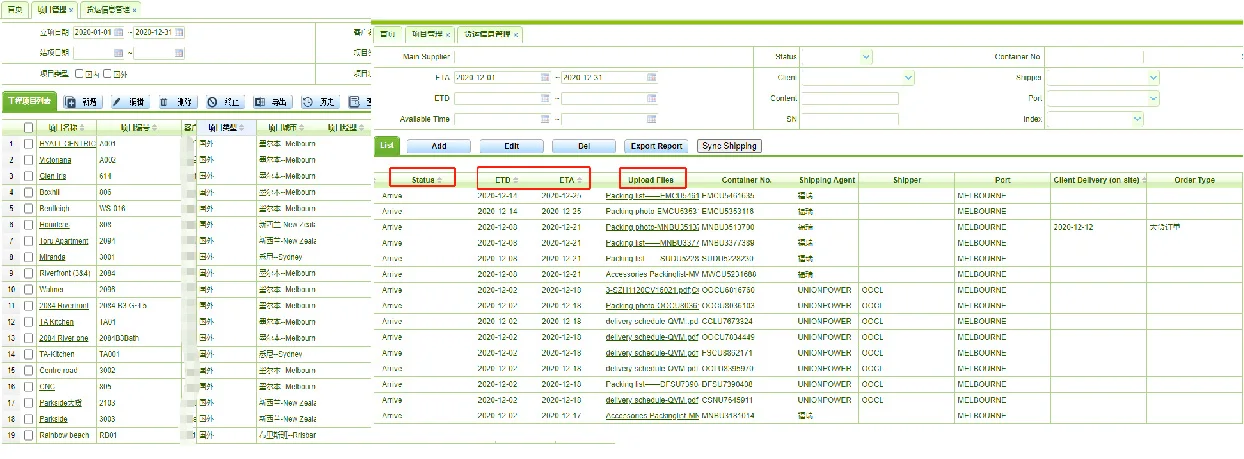This screenshot has width=1244, height=459.
Task: Click the terminate (circle-slash) toolbar icon
Action: click(x=212, y=102)
